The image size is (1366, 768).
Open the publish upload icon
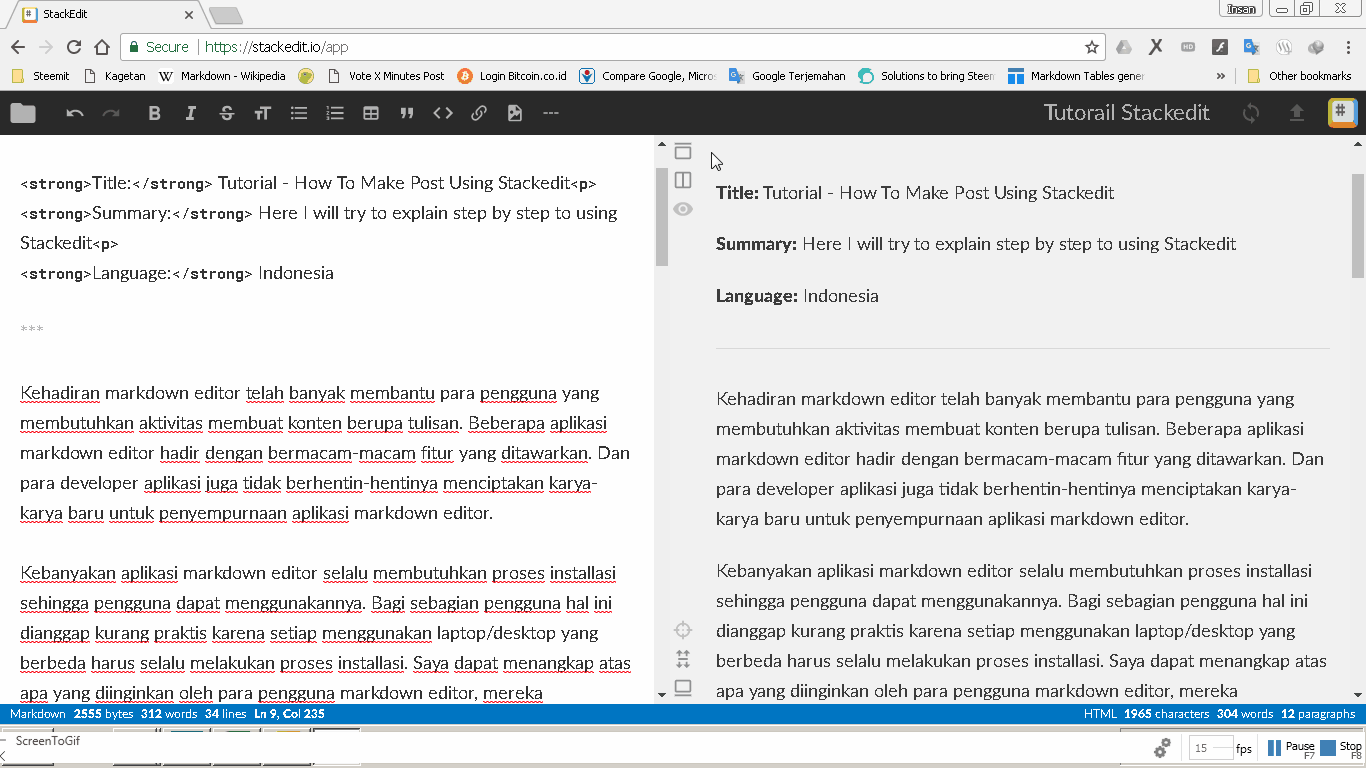click(1297, 113)
